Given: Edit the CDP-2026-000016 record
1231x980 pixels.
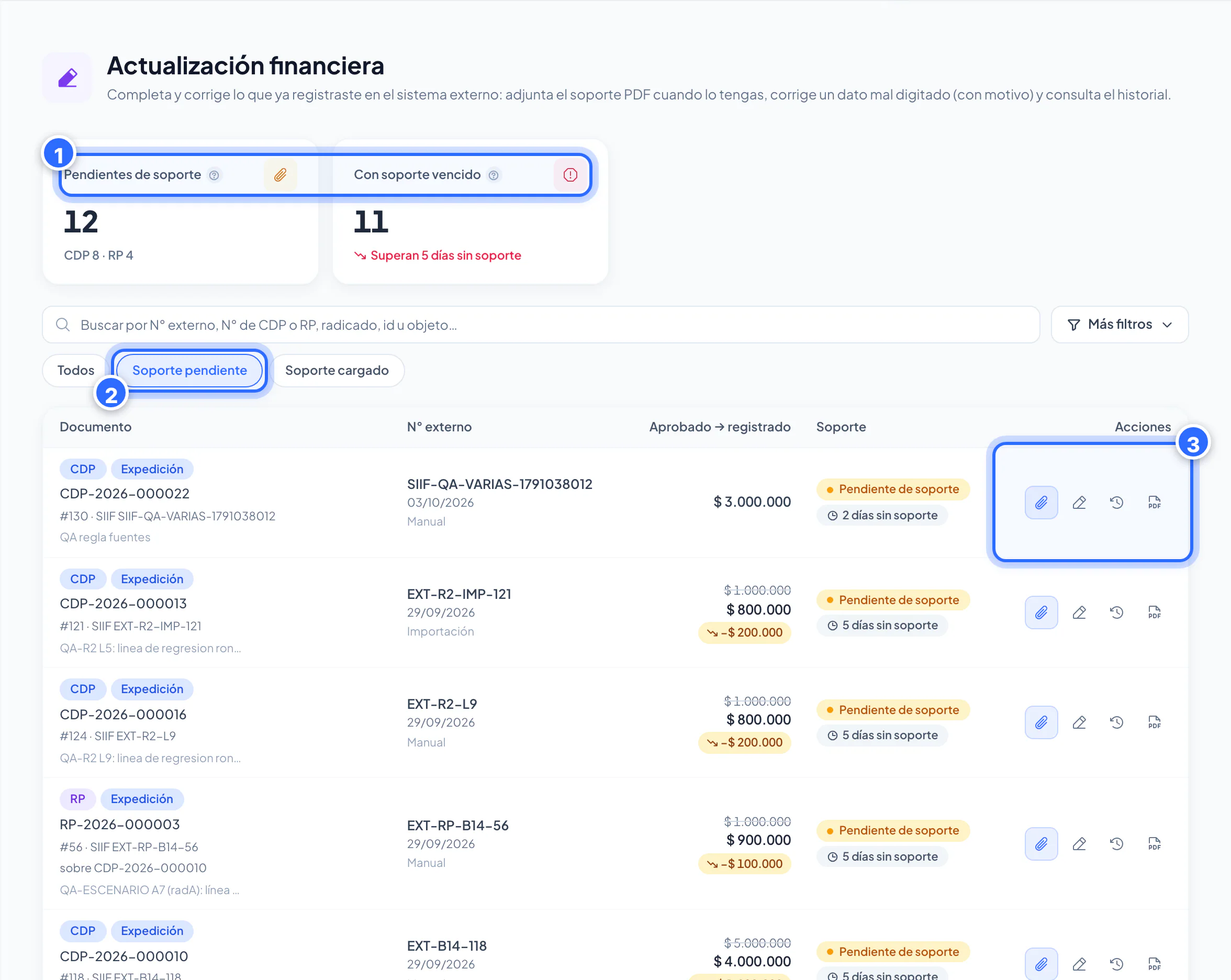Looking at the screenshot, I should 1079,722.
